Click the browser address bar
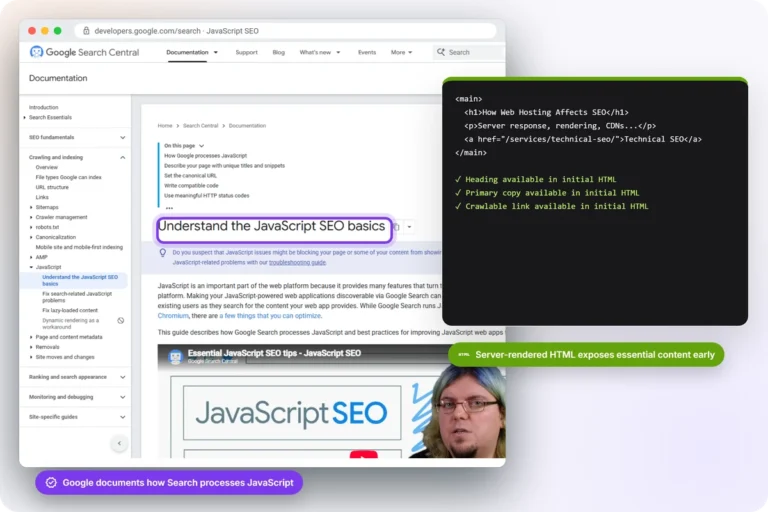768x512 pixels. pos(285,31)
